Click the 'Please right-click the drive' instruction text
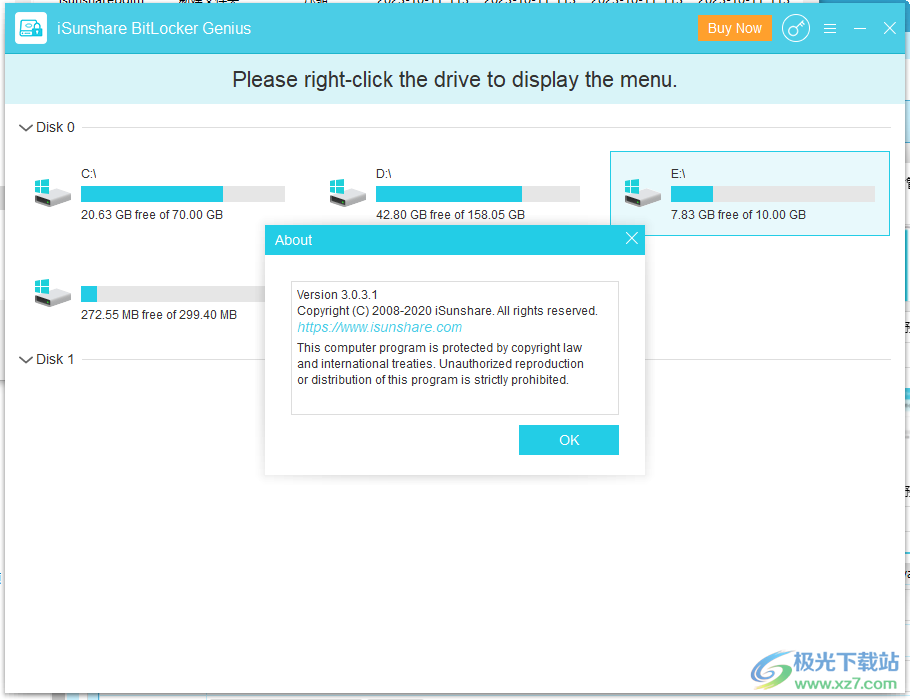The image size is (910, 700). pyautogui.click(x=454, y=80)
